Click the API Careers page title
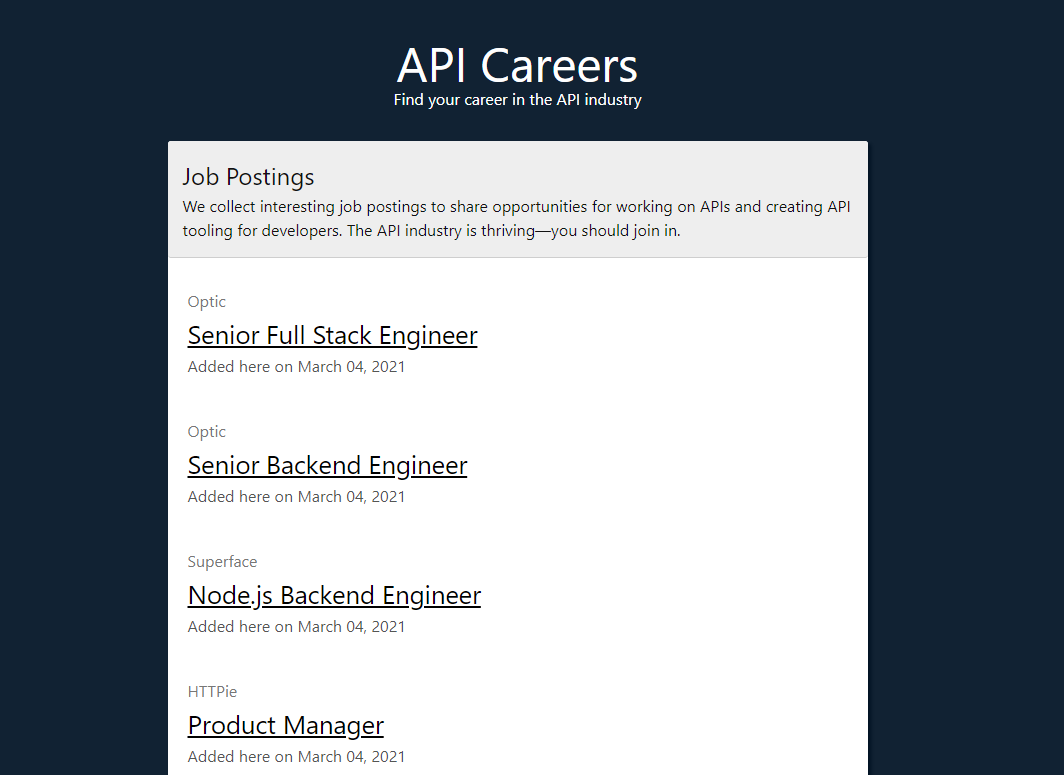 pos(517,65)
